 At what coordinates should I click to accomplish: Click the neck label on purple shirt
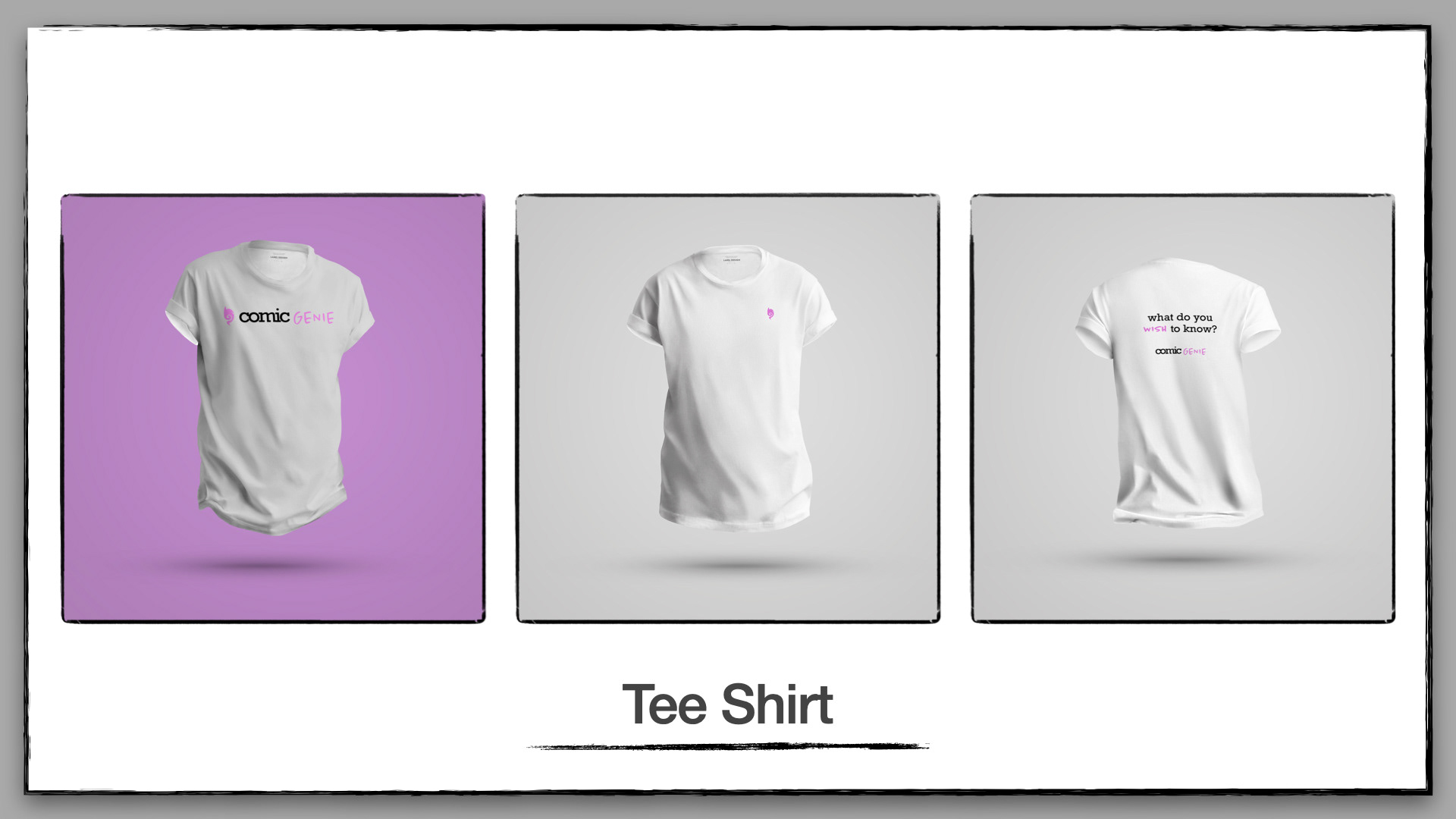coord(278,256)
